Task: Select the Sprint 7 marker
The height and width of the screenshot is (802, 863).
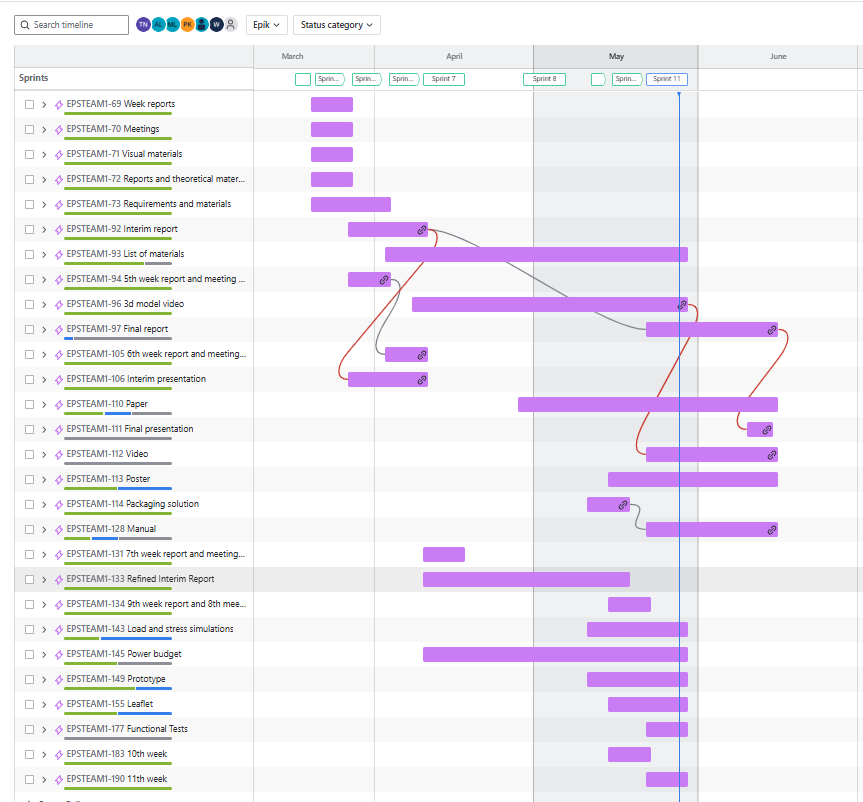Action: coord(443,79)
